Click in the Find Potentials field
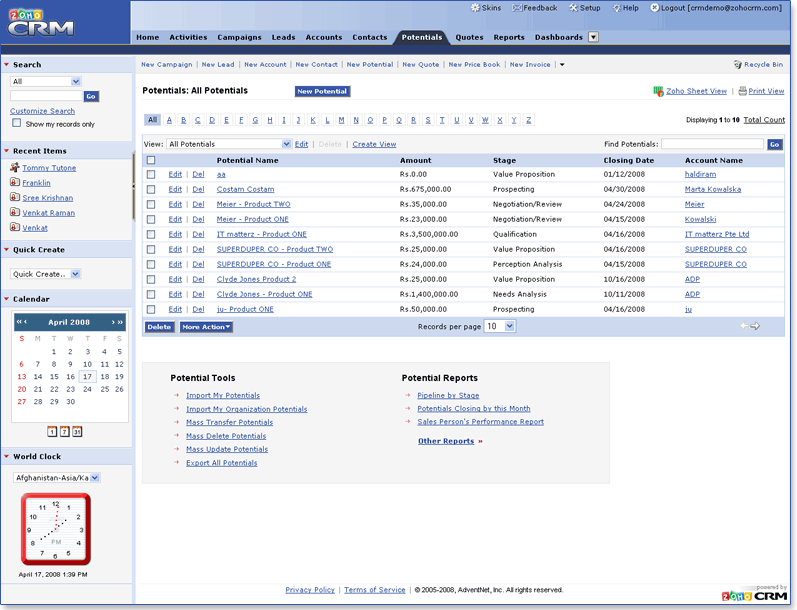 click(712, 144)
